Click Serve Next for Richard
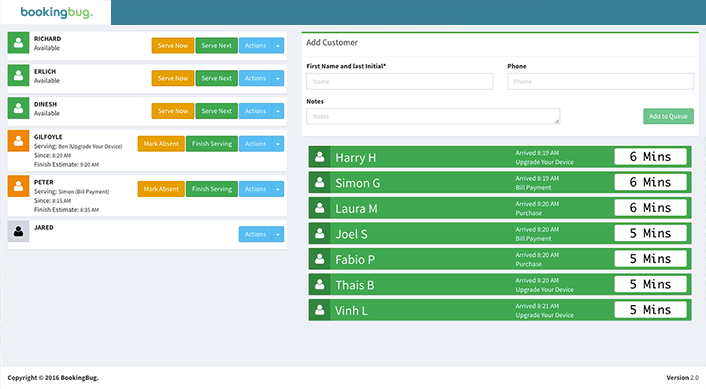Viewport: 706px width, 389px height. click(x=217, y=45)
